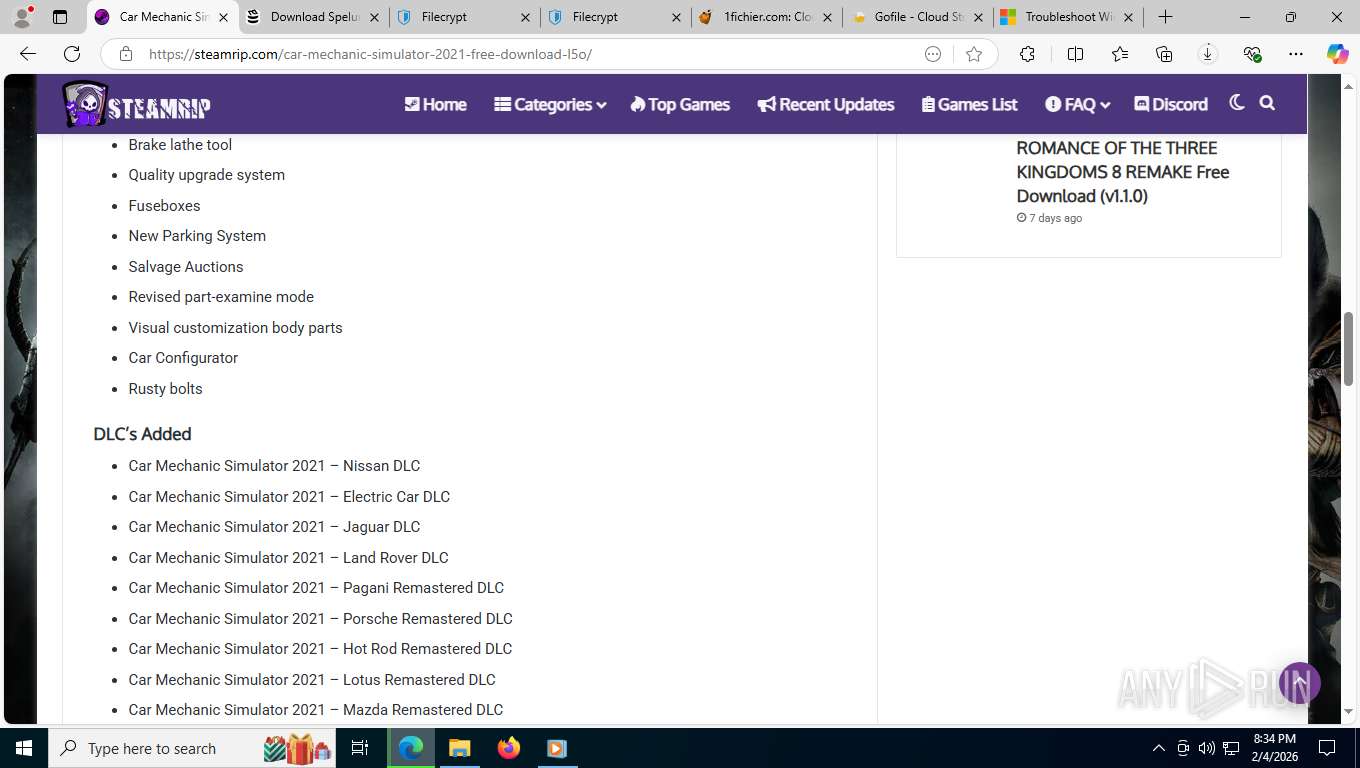
Task: Open the Discord link
Action: coord(1171,104)
